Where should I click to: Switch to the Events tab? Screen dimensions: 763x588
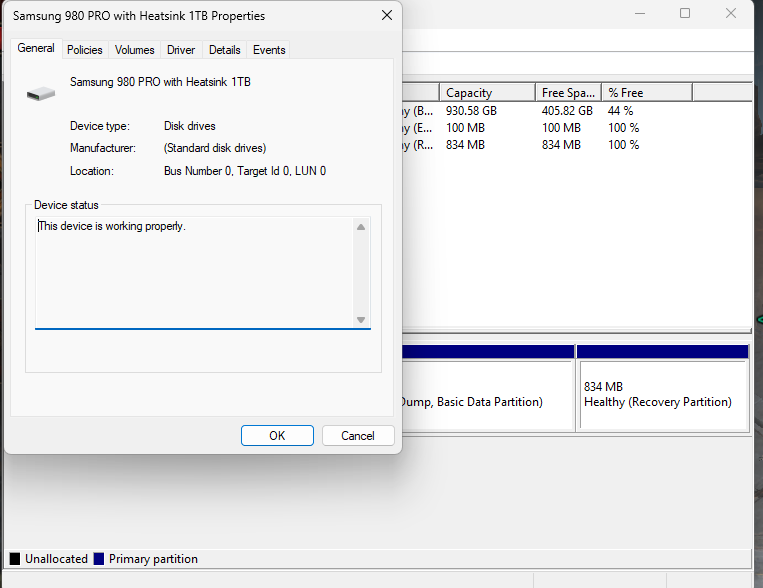coord(269,50)
